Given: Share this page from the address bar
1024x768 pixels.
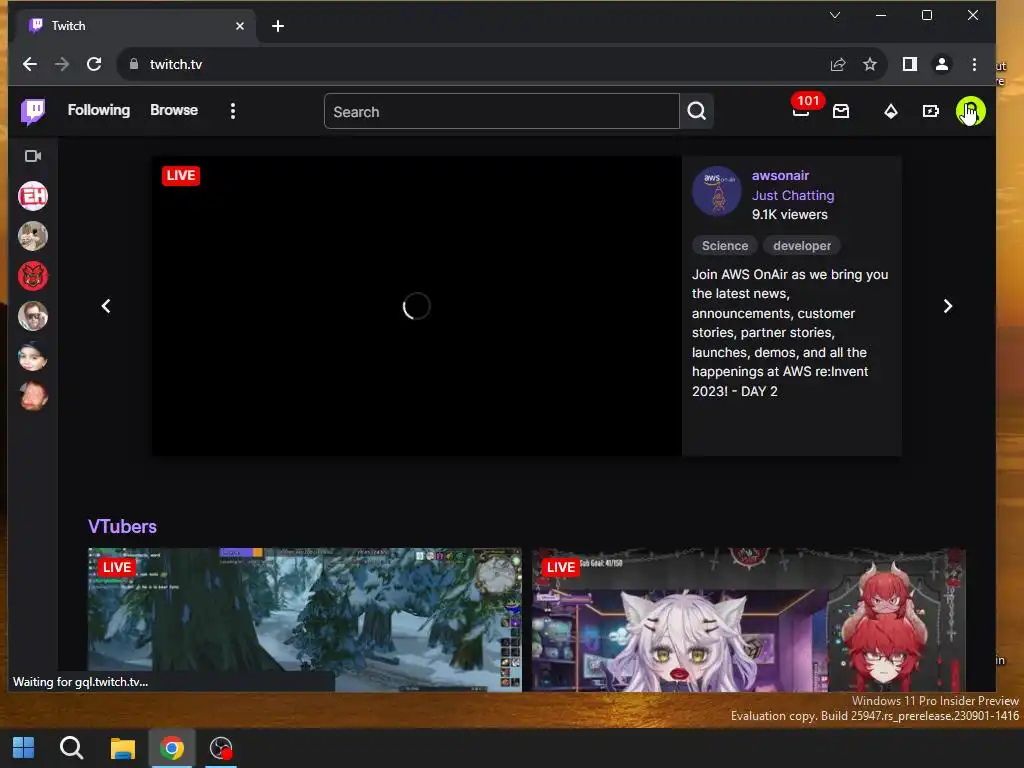Looking at the screenshot, I should coord(838,64).
